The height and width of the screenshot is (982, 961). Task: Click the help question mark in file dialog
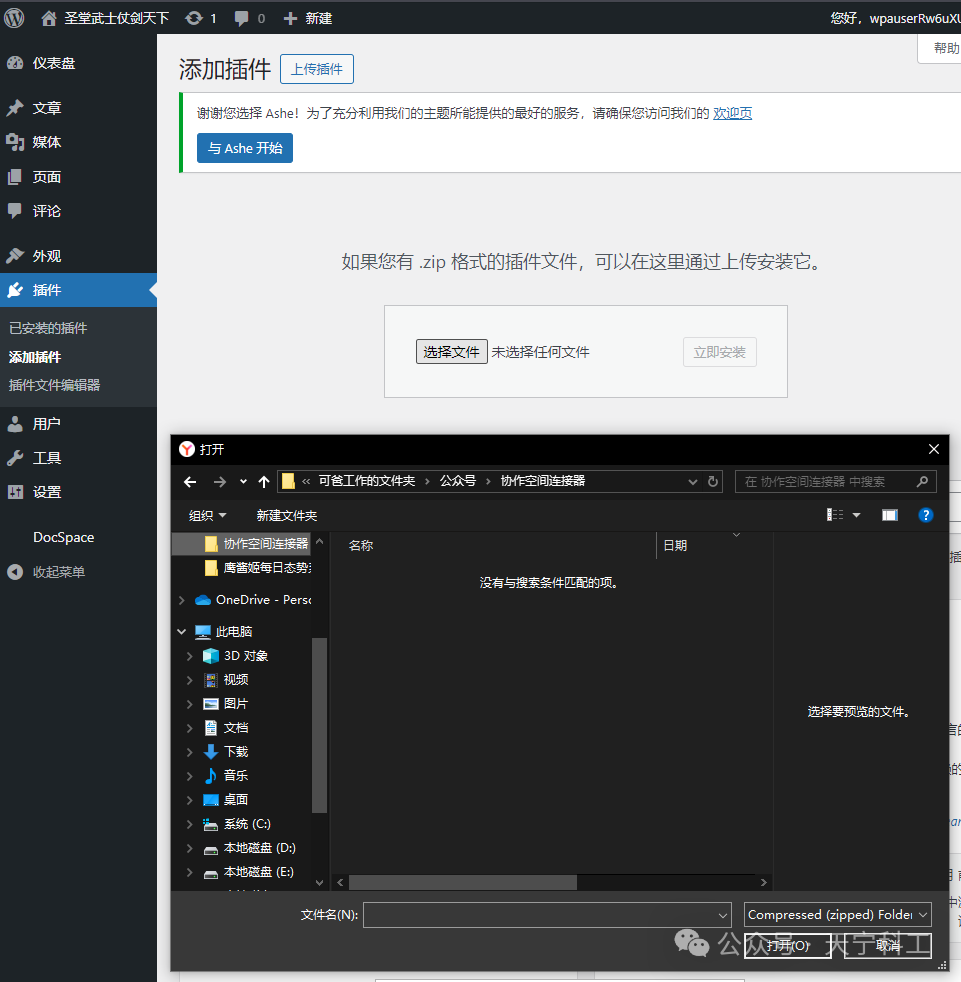(x=925, y=514)
